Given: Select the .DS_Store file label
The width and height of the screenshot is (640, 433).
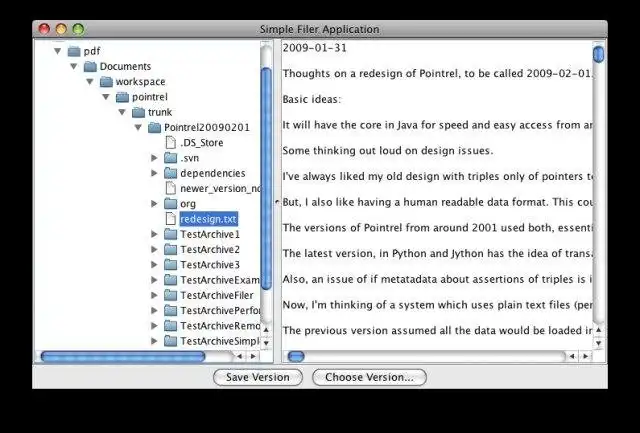Looking at the screenshot, I should [202, 143].
